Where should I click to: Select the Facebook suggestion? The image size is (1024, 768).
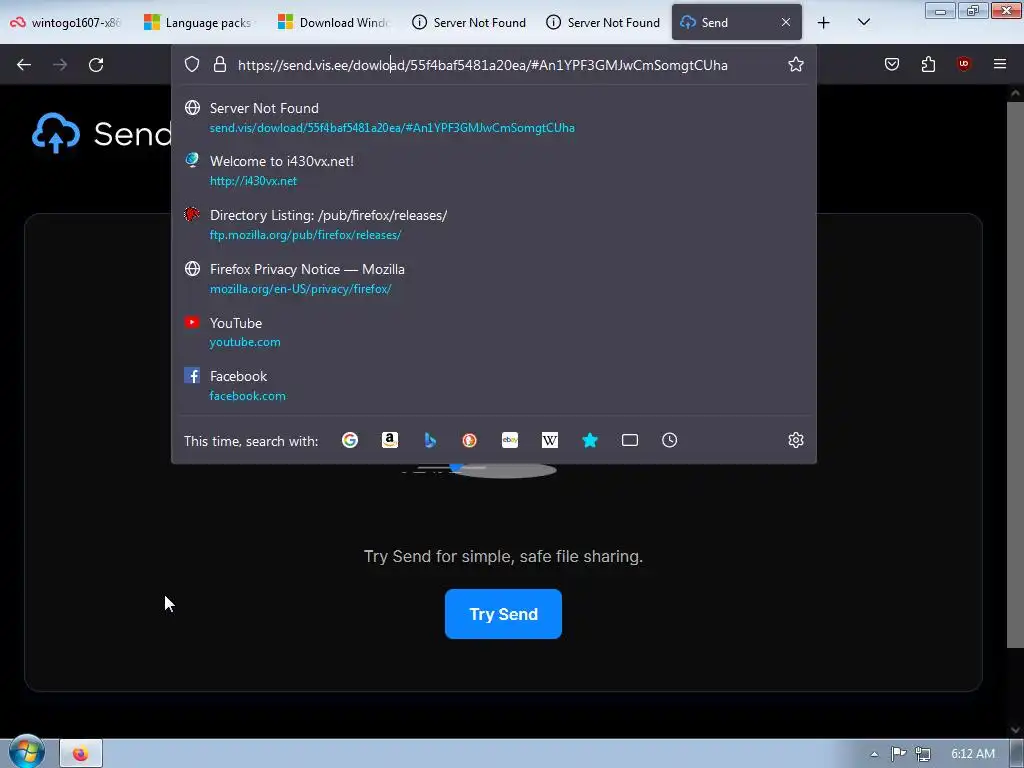point(494,385)
